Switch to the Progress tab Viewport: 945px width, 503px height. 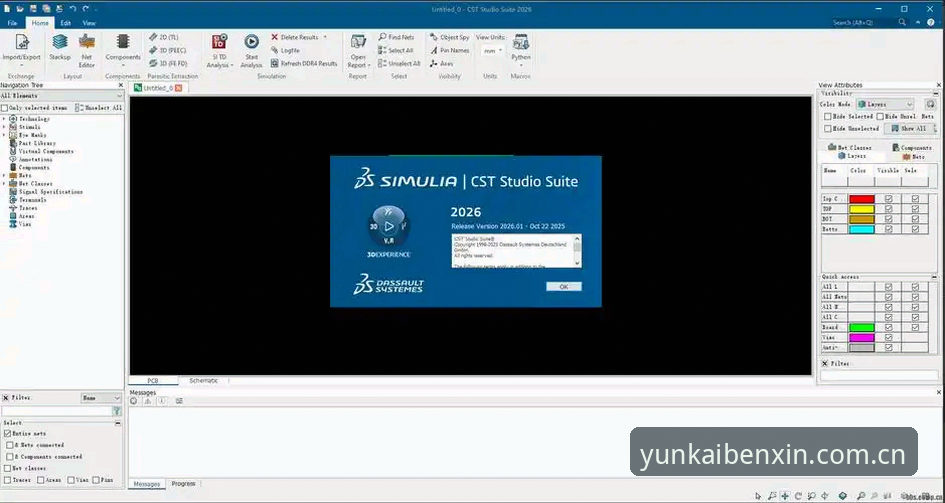pyautogui.click(x=183, y=483)
